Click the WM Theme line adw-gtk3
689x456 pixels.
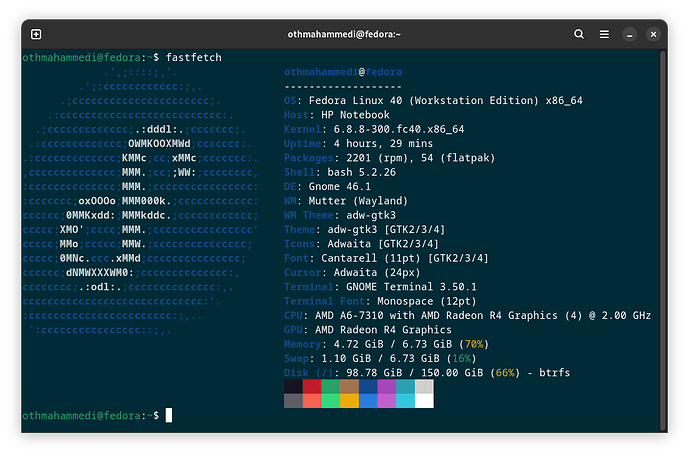pos(340,215)
